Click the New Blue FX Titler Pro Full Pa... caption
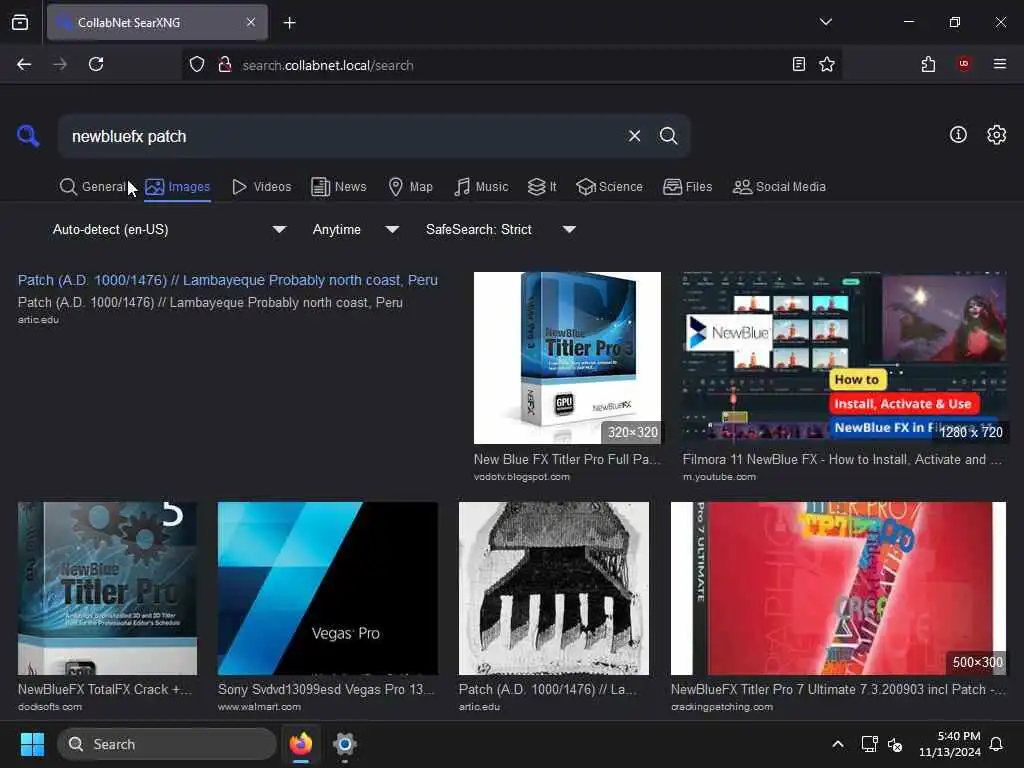This screenshot has height=768, width=1024. pyautogui.click(x=567, y=459)
